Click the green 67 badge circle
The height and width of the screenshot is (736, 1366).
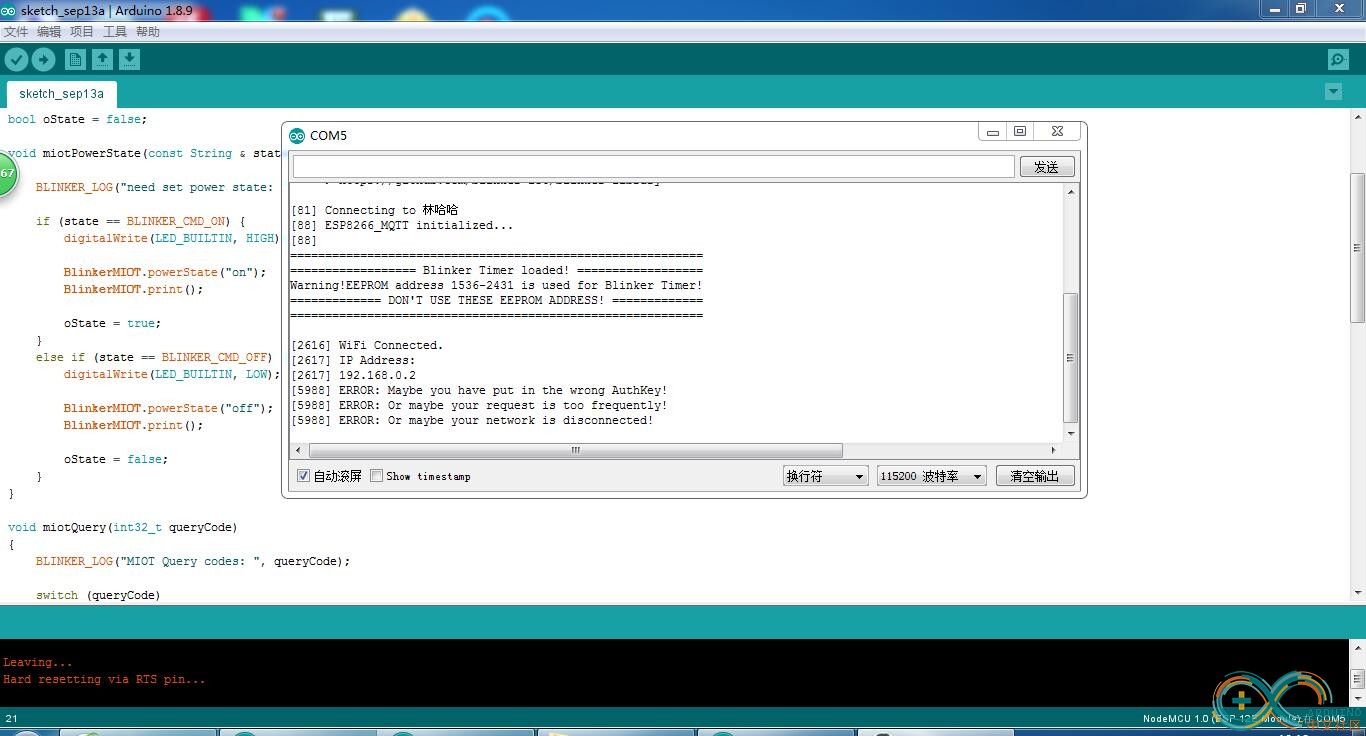(x=6, y=174)
